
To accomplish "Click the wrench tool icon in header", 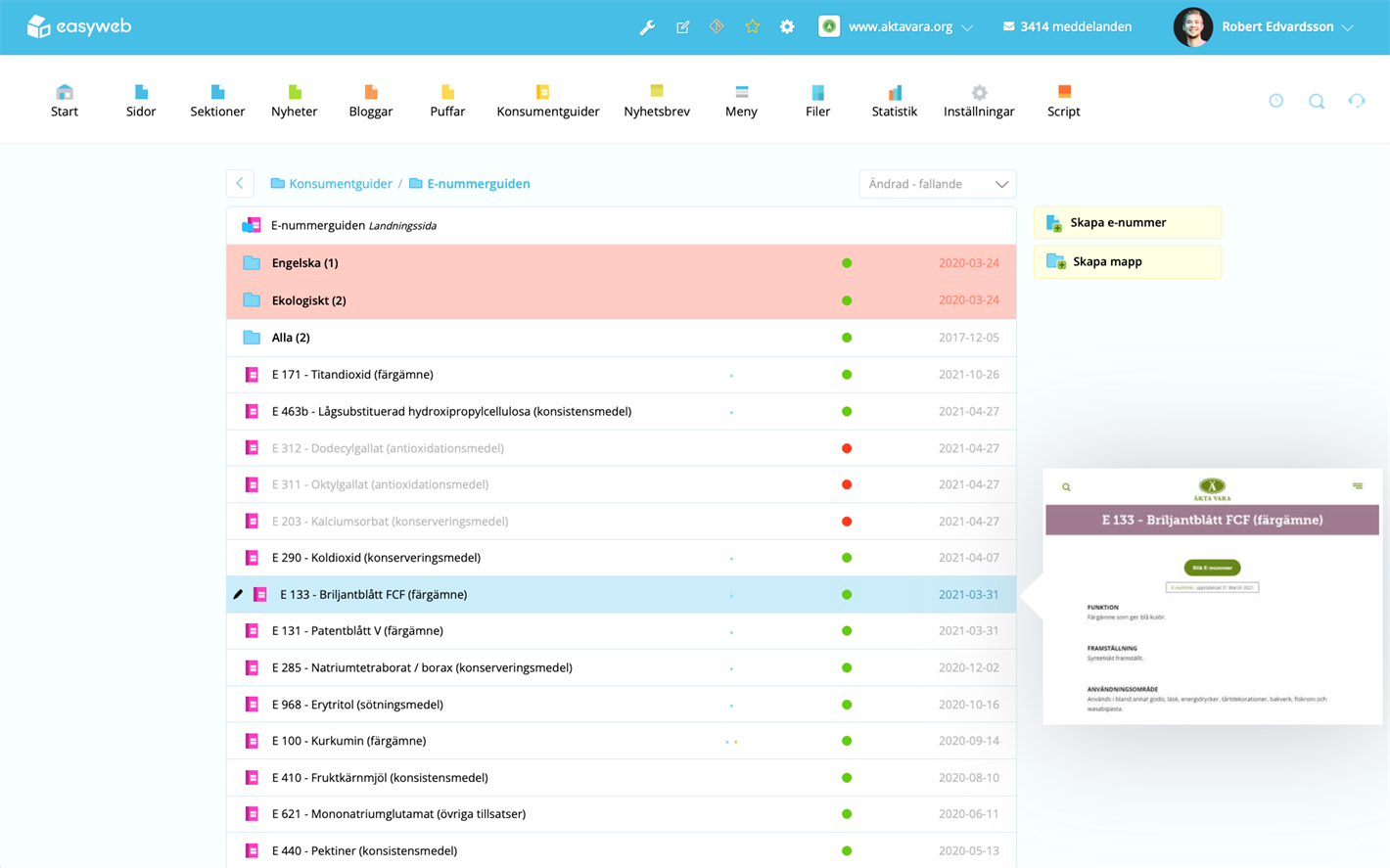I will click(647, 27).
